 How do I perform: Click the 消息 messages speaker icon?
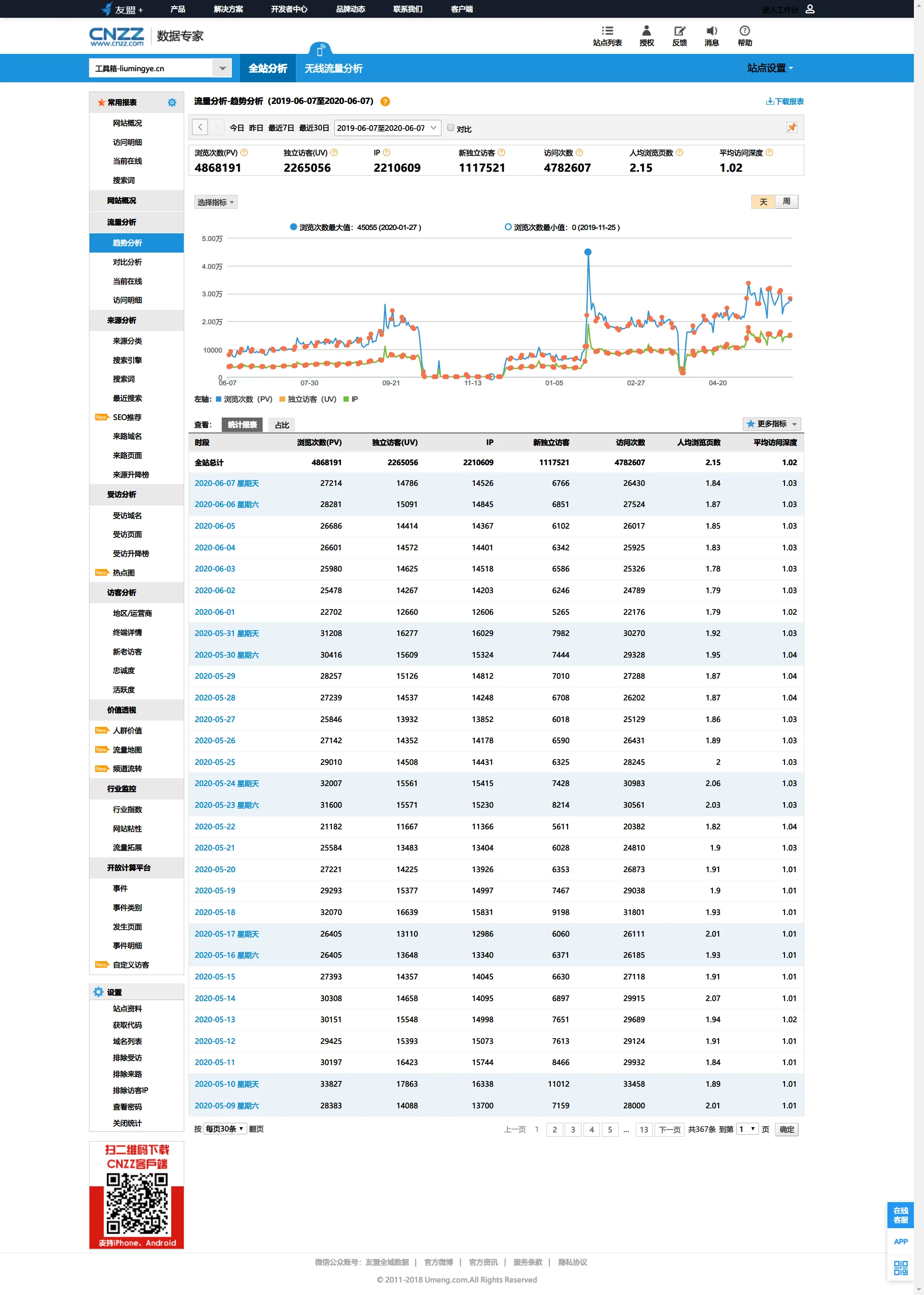click(712, 31)
